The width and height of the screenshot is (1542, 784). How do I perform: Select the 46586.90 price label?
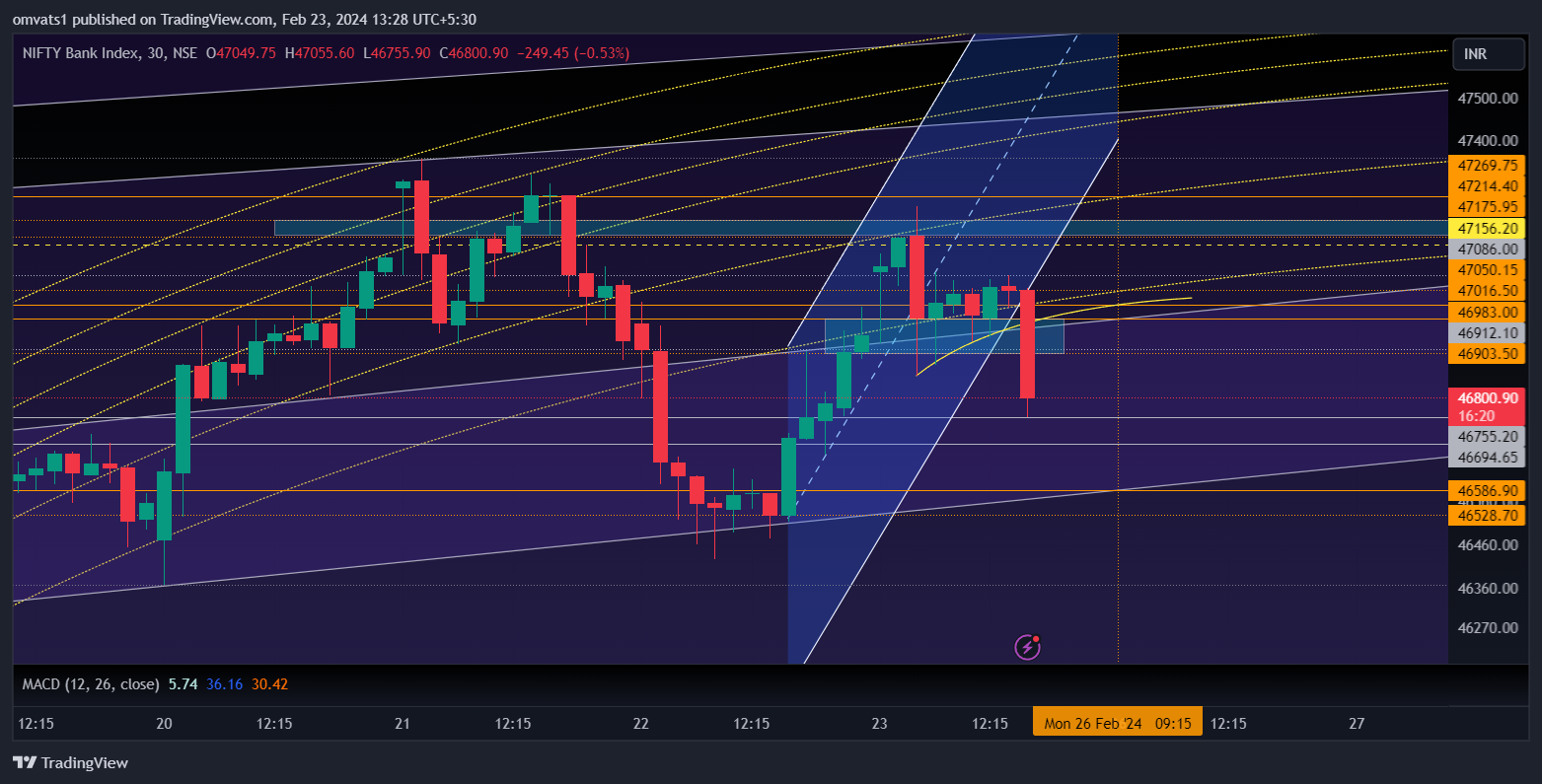[x=1486, y=490]
